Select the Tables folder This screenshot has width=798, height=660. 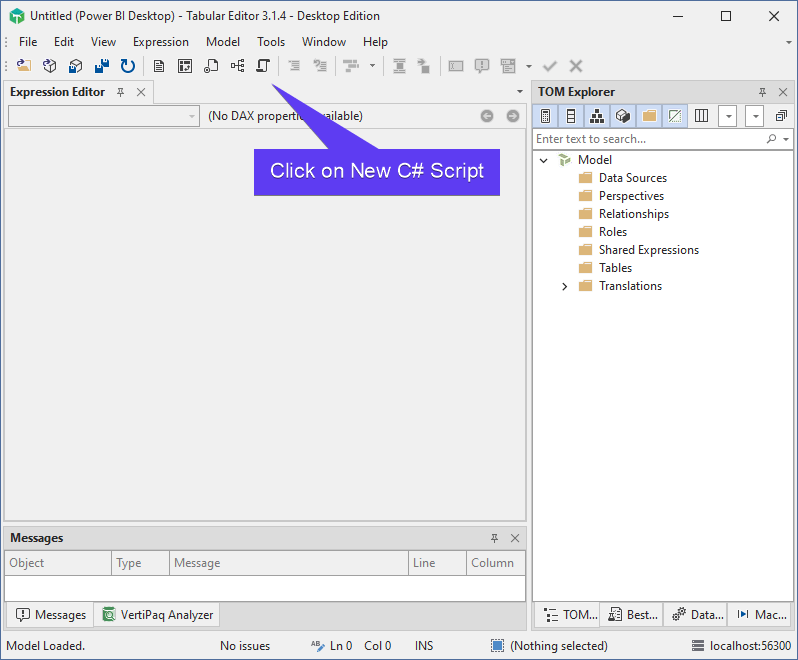click(615, 268)
